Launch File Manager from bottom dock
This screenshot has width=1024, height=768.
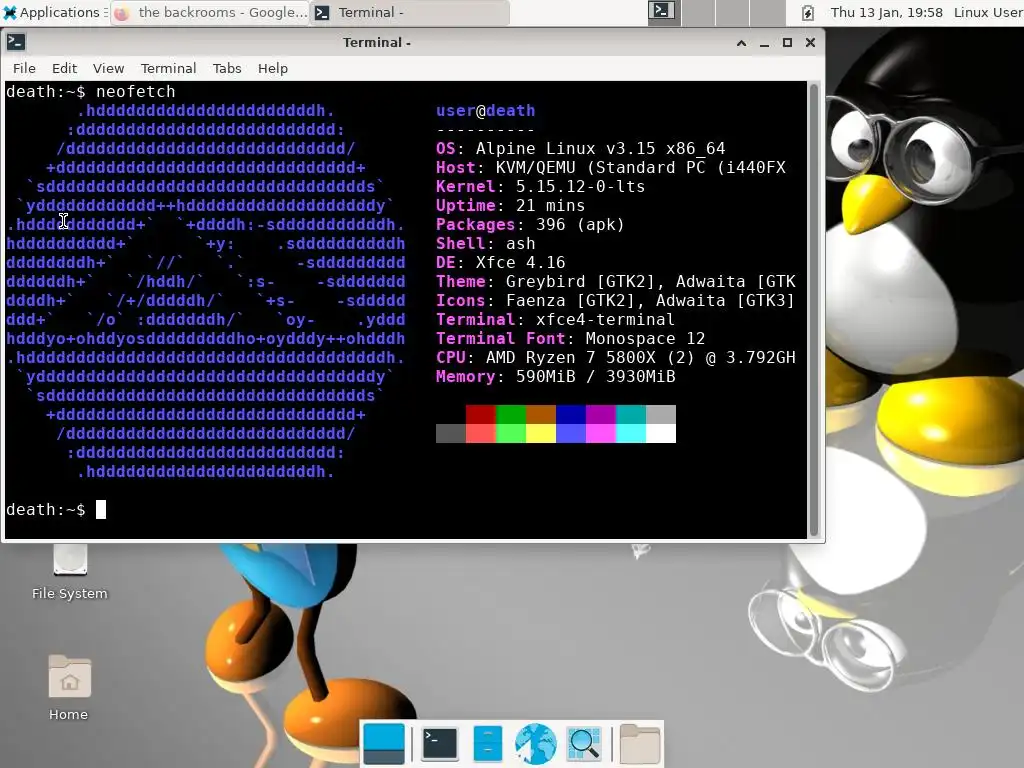point(487,744)
